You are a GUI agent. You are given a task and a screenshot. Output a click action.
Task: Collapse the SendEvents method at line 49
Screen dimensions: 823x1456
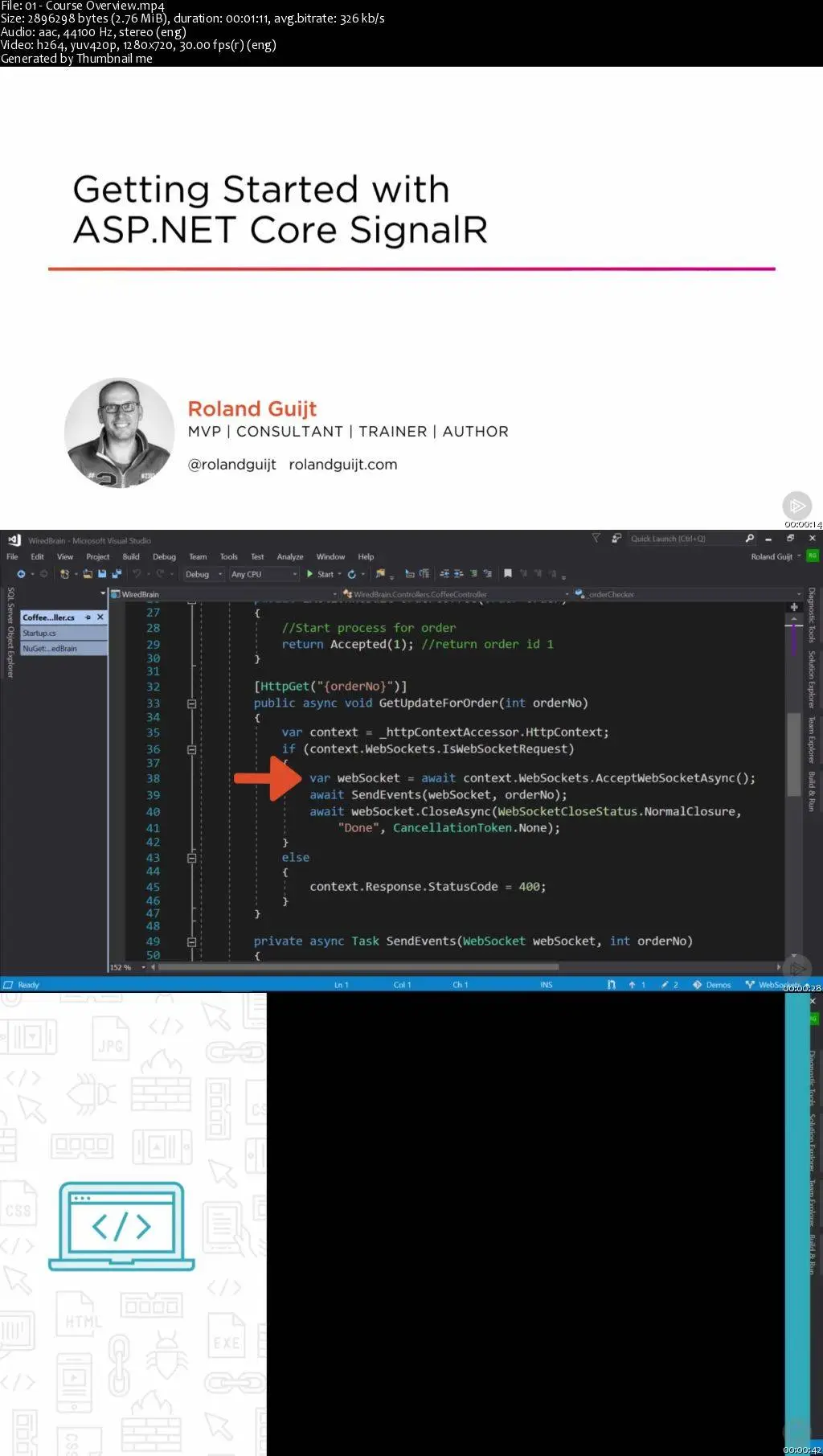coord(191,941)
